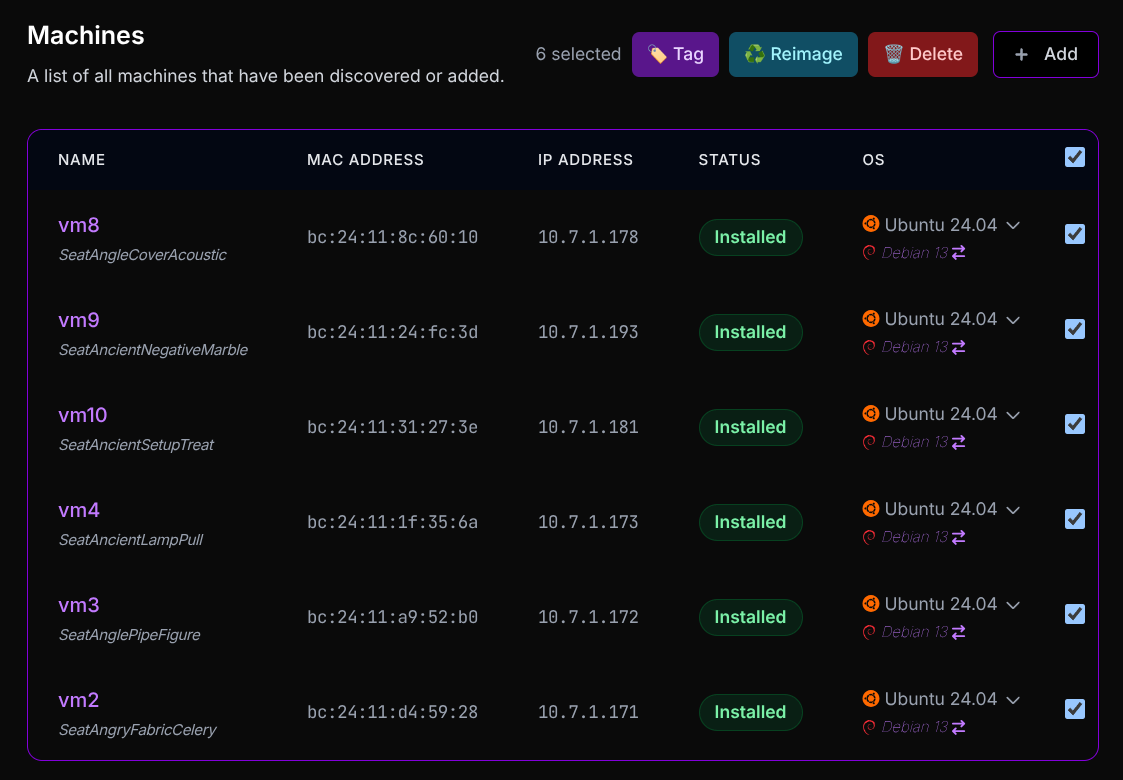Click the swap arrows icon on vm2's Debian row
The width and height of the screenshot is (1123, 780).
(958, 727)
